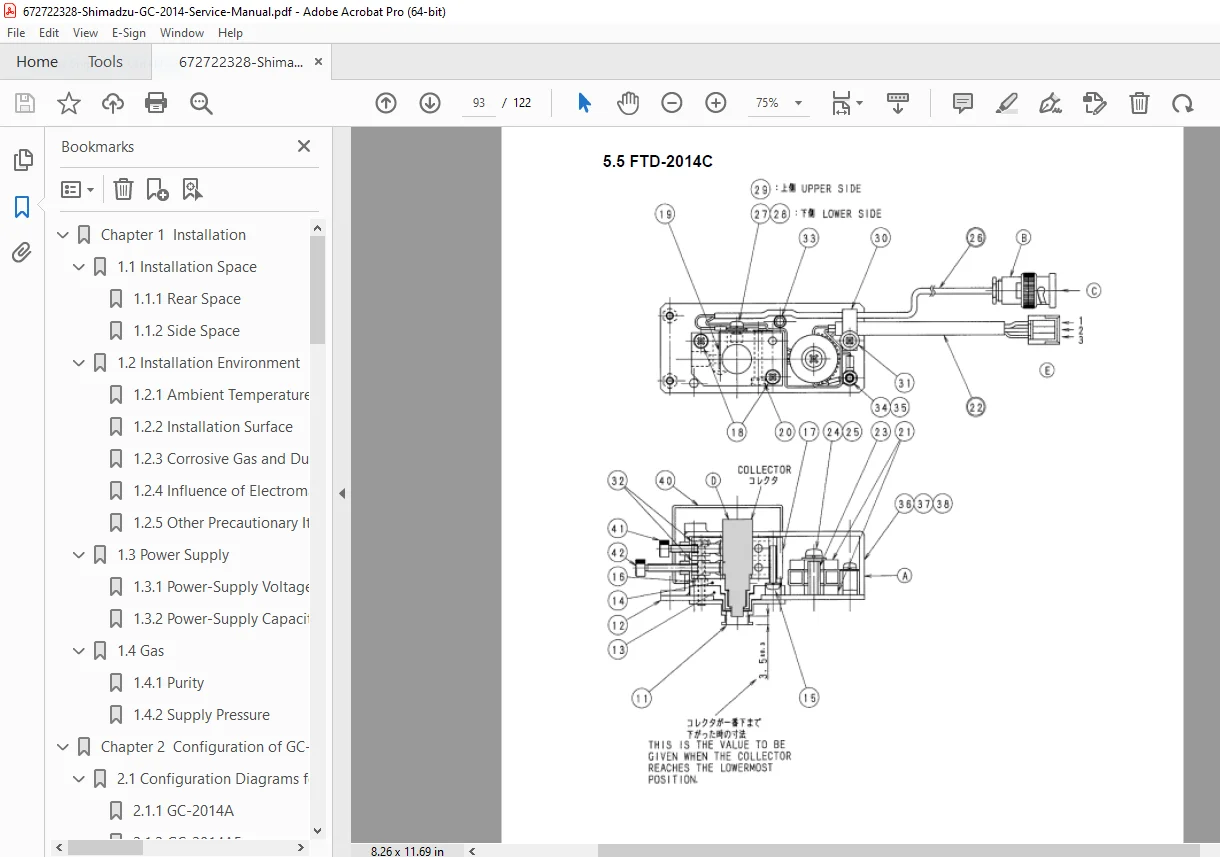The width and height of the screenshot is (1220, 857).
Task: Click the upload to cloud icon
Action: tap(113, 103)
